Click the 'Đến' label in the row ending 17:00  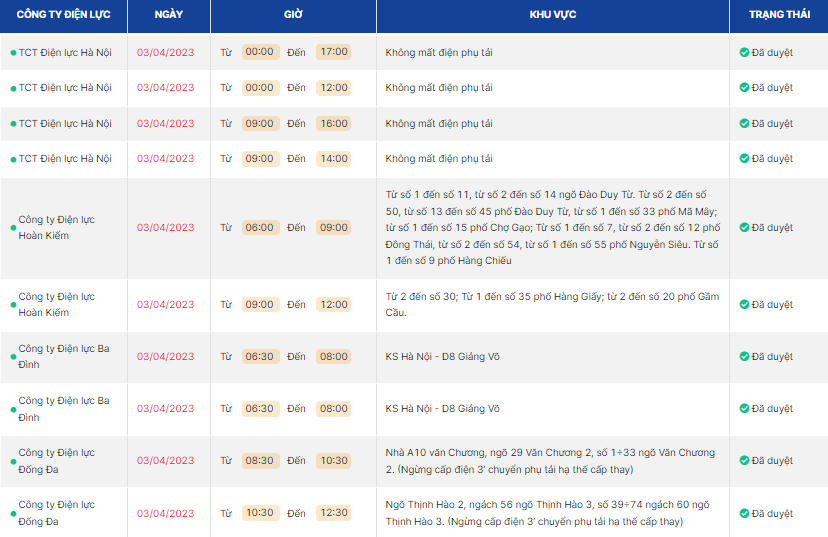pos(296,52)
